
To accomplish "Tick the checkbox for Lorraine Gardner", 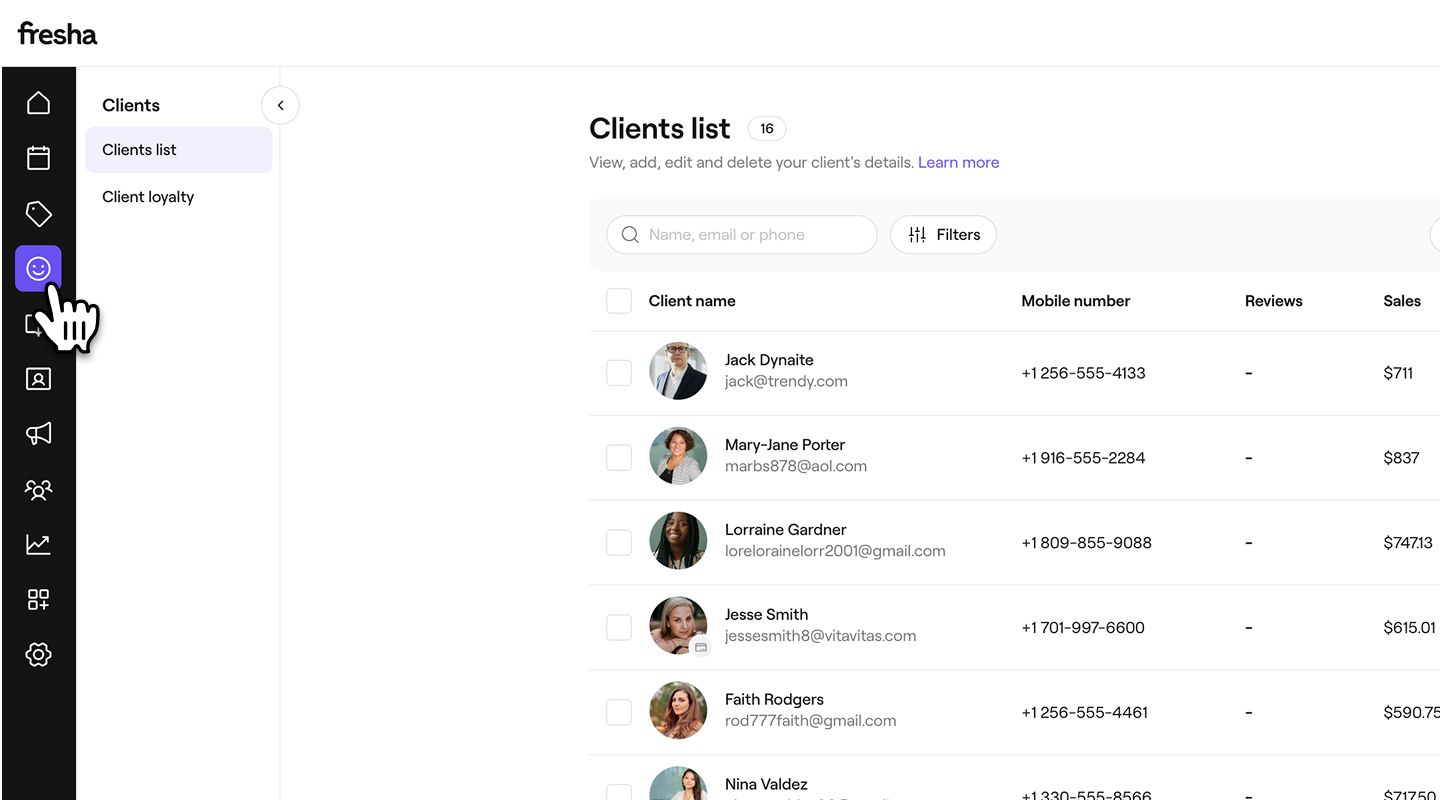I will tap(619, 543).
